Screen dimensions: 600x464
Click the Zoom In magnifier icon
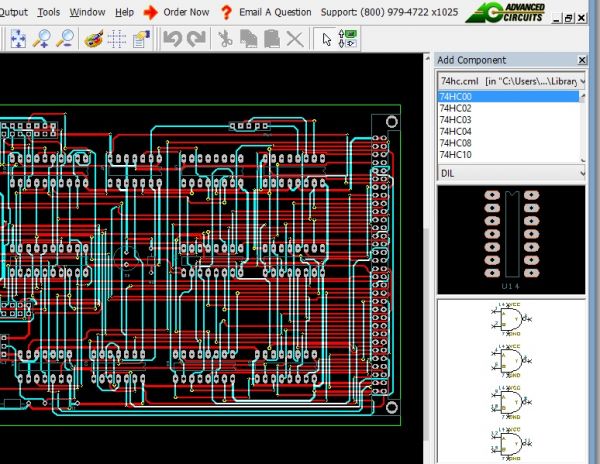[43, 39]
